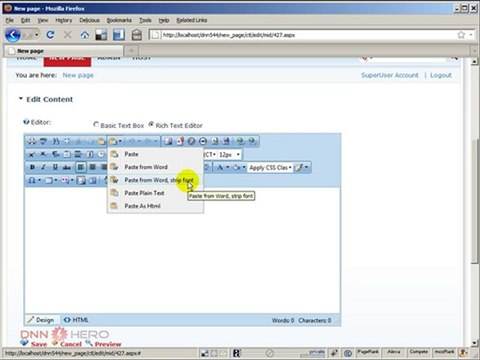The width and height of the screenshot is (480, 360).
Task: Open the Firefox forward history dropdown
Action: (37, 35)
